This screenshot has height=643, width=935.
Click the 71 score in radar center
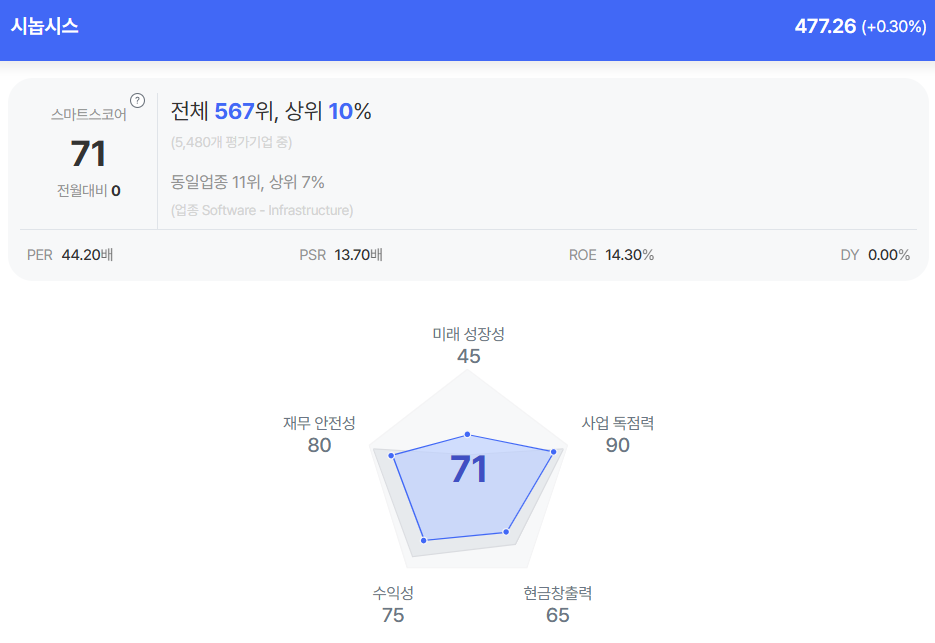pos(468,470)
